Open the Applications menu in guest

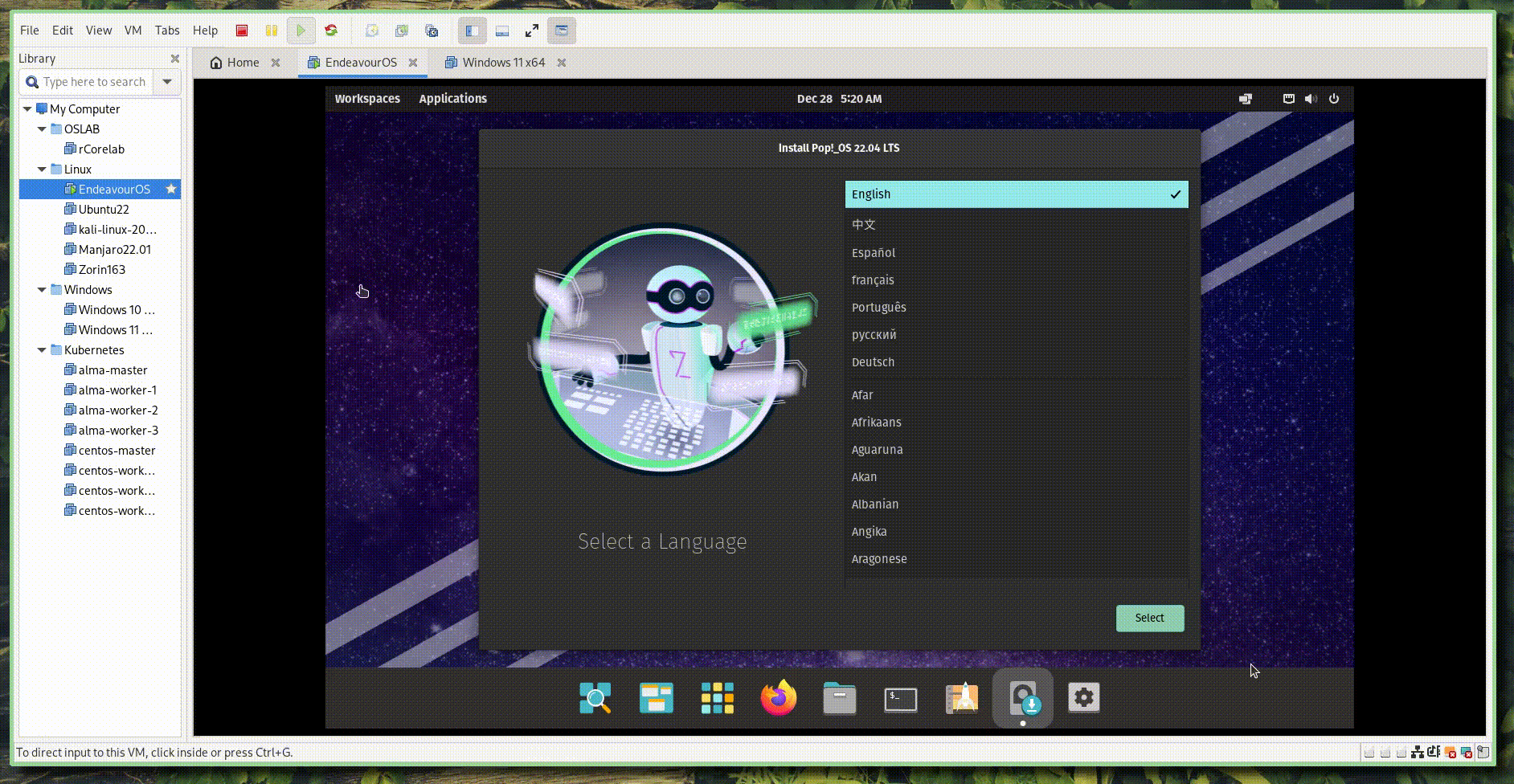tap(453, 99)
